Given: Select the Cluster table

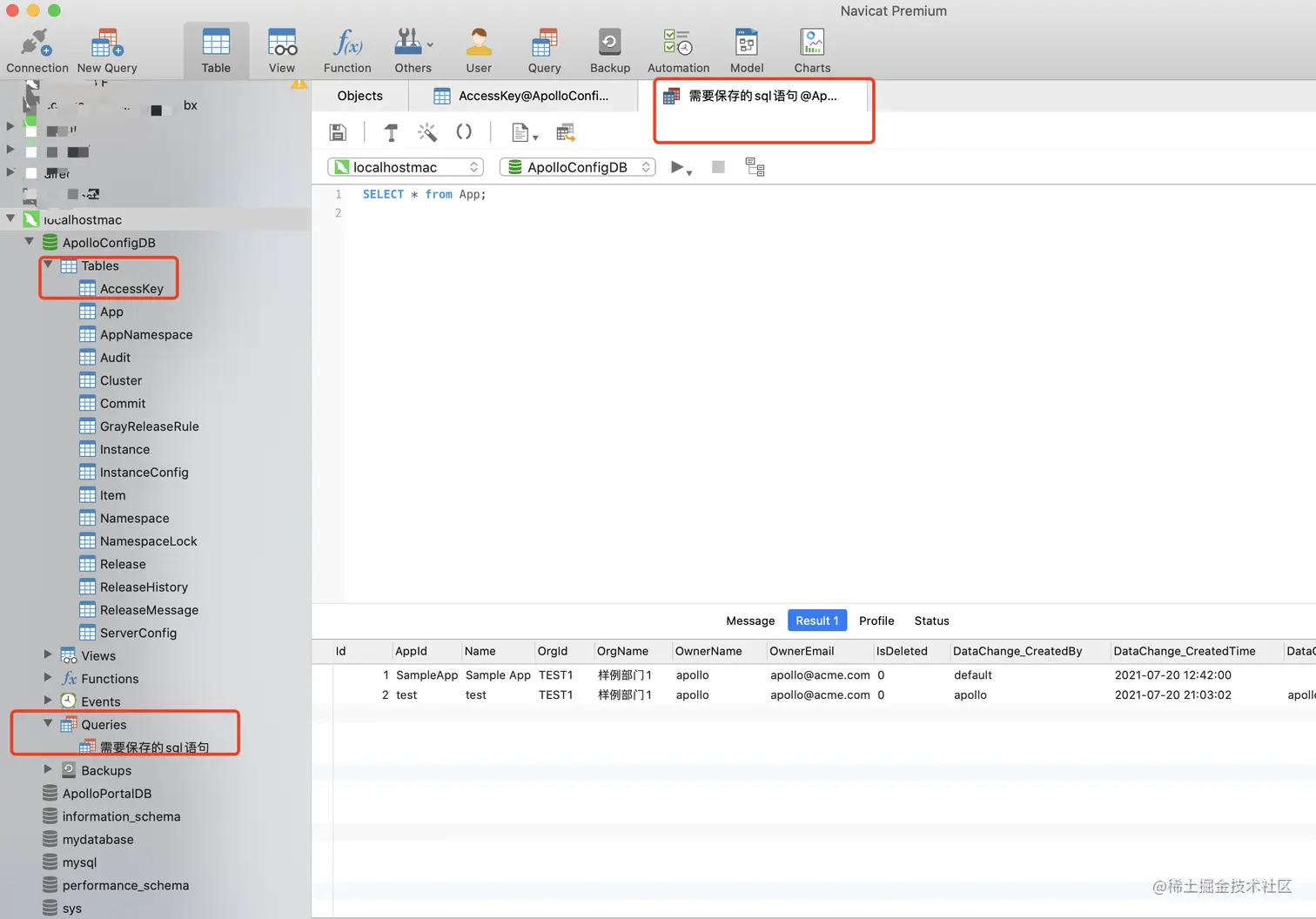Looking at the screenshot, I should [x=121, y=380].
